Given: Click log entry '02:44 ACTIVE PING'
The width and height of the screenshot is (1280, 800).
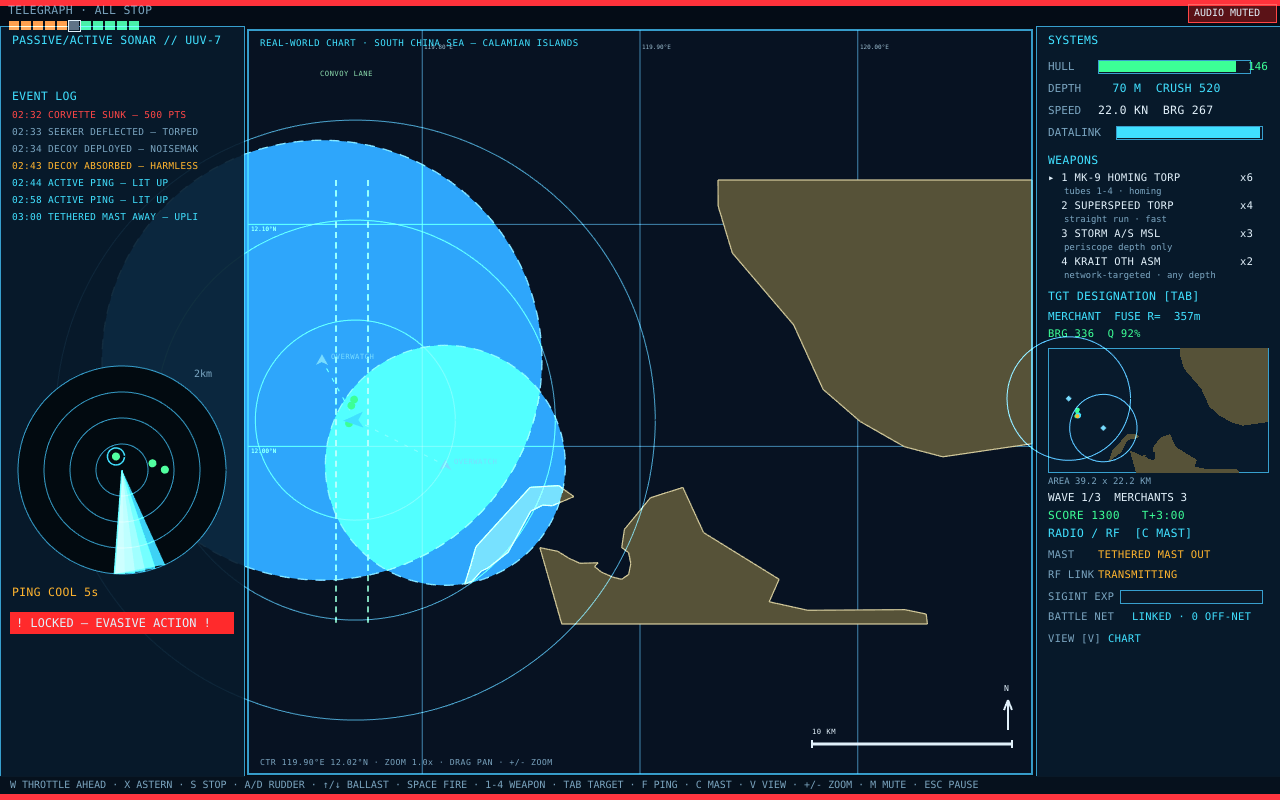Looking at the screenshot, I should click(x=90, y=183).
